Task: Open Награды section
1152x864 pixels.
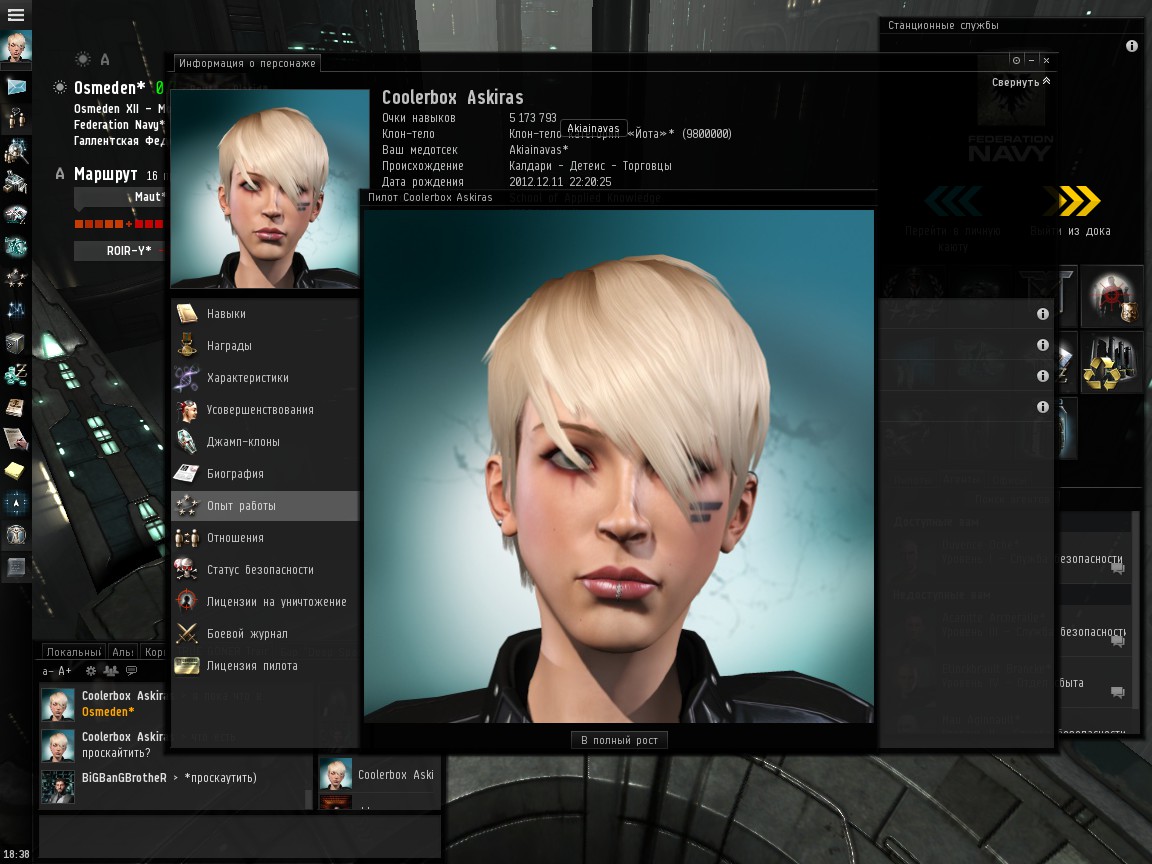Action: 265,345
